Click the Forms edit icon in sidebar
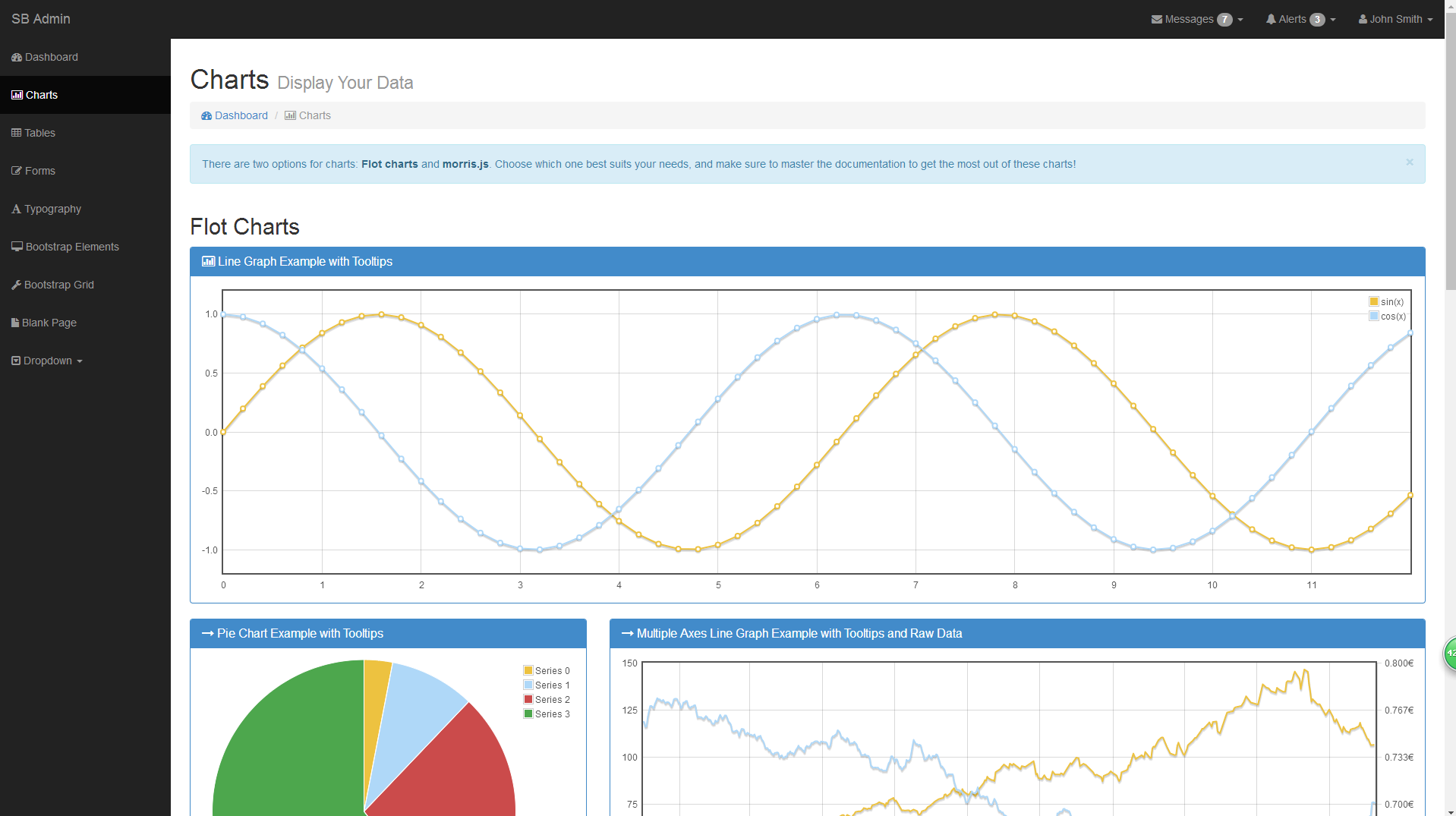Screen dimensions: 1456x816 17,171
